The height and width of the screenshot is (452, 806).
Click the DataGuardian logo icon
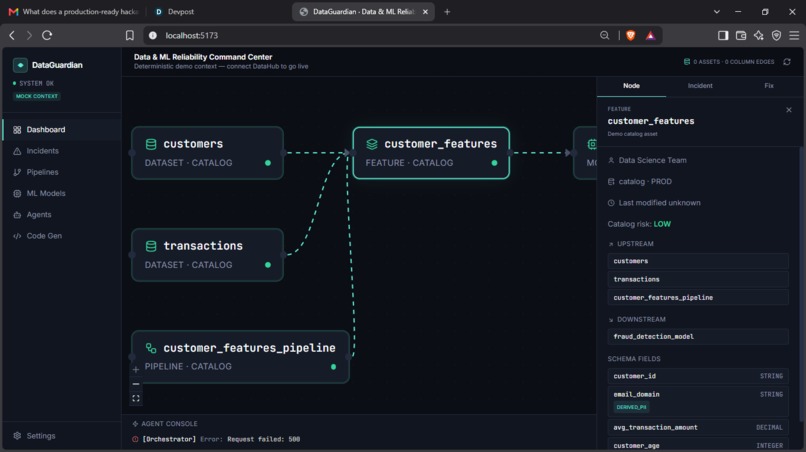pos(20,65)
